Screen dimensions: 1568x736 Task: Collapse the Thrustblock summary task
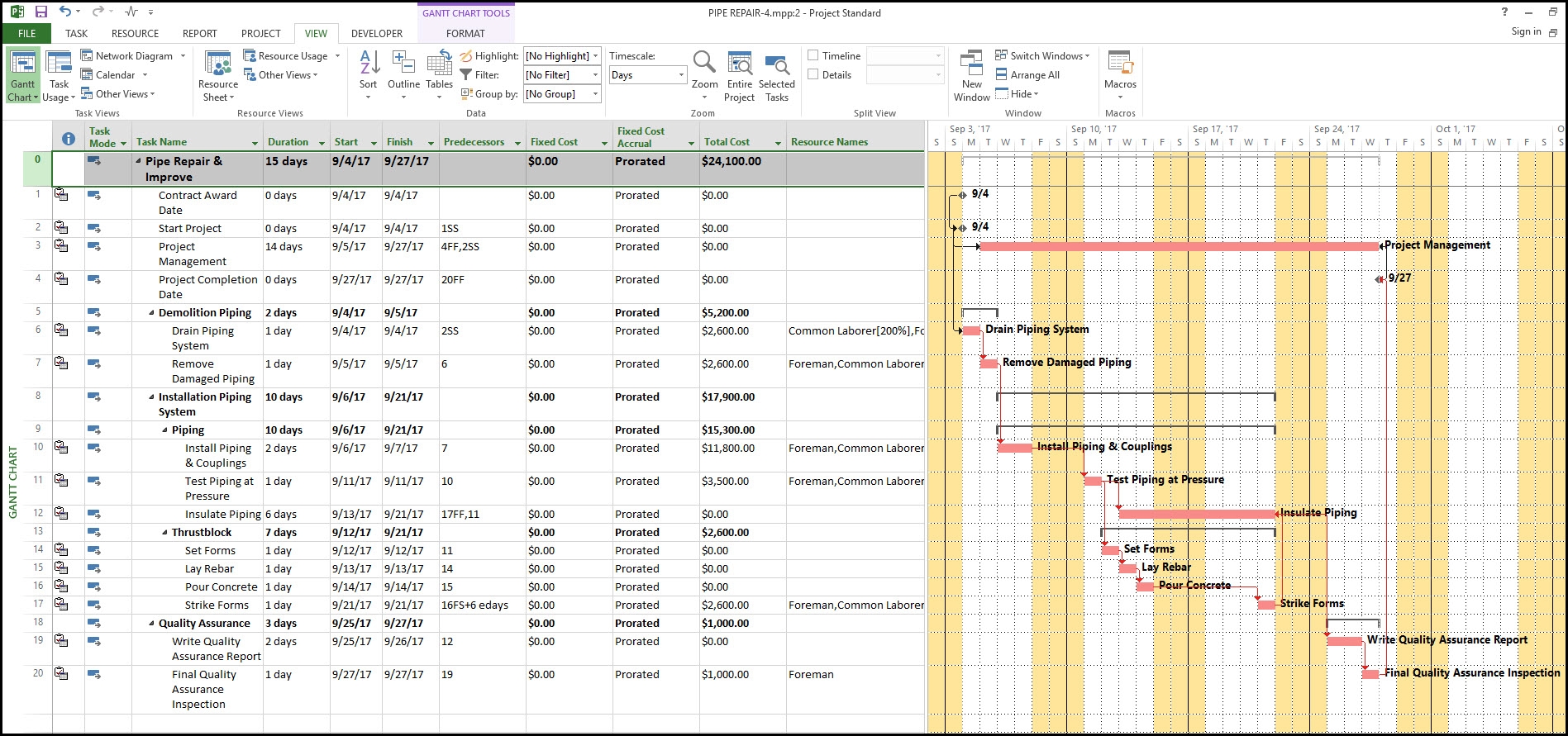click(x=164, y=533)
